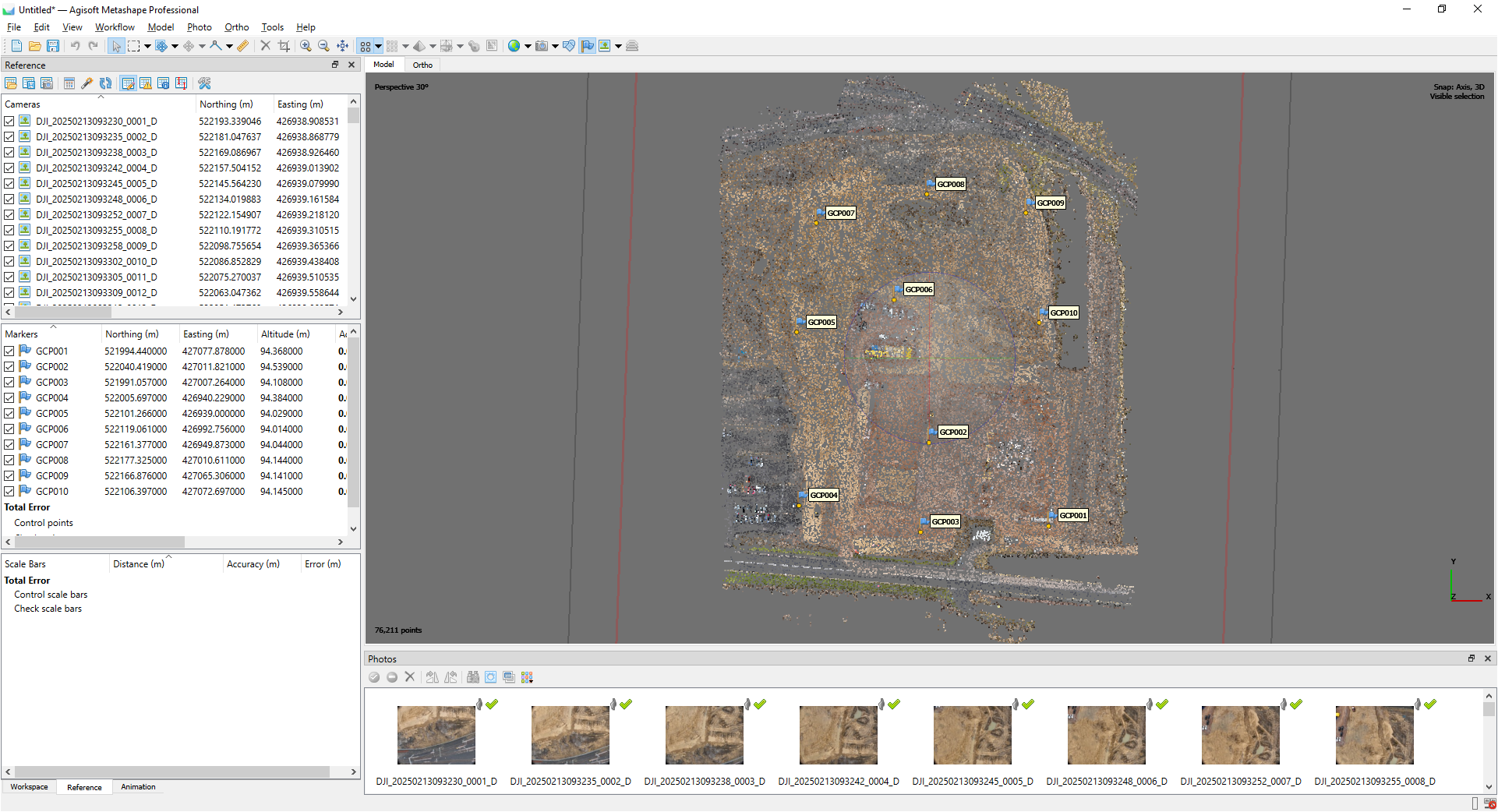This screenshot has width=1498, height=812.
Task: Zoom in with the magnifier plus icon
Action: click(306, 46)
